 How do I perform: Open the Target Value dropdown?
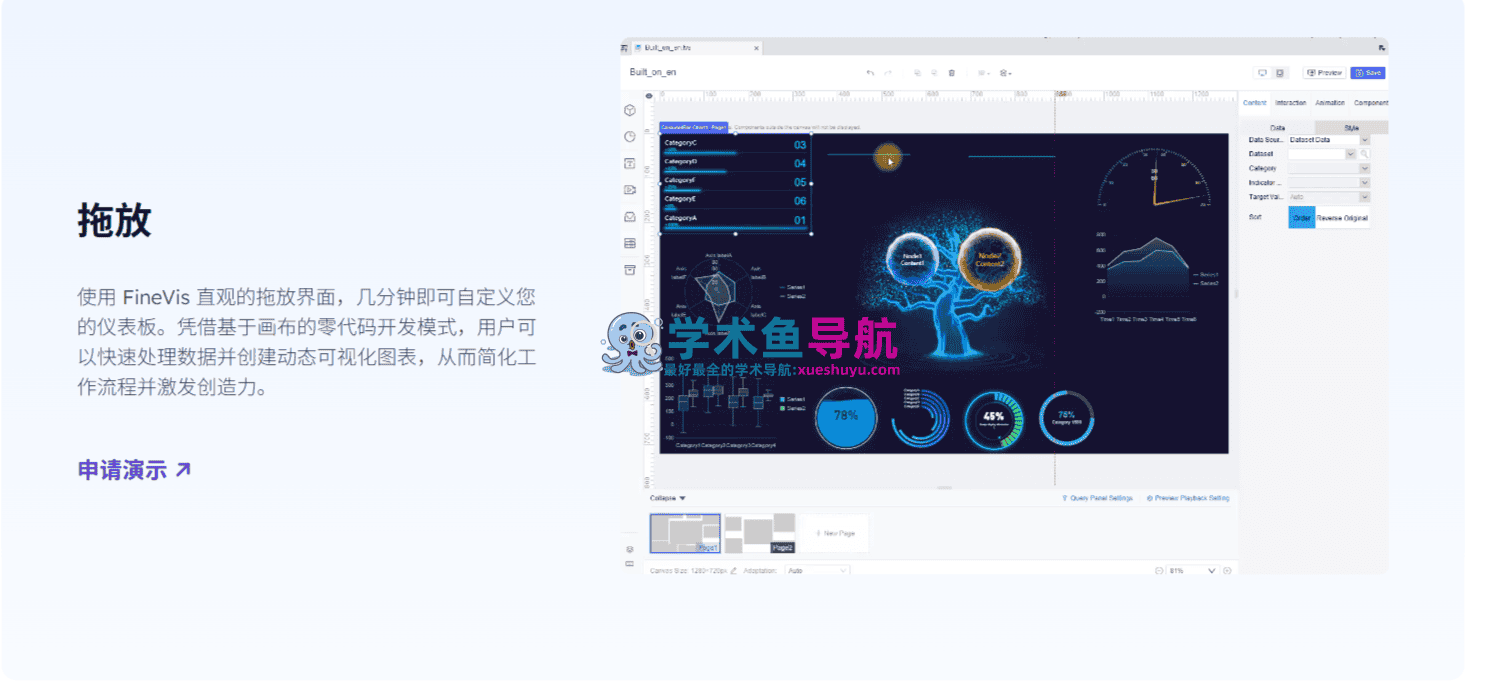click(x=1329, y=198)
